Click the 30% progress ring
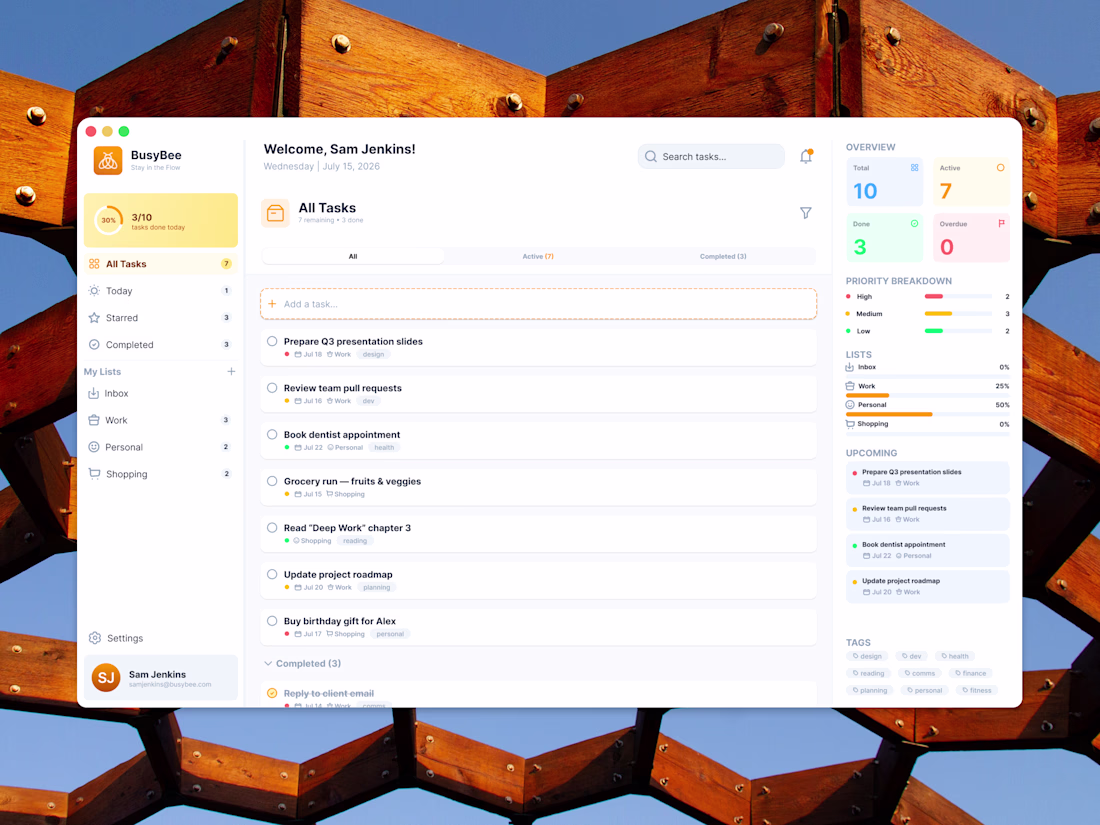This screenshot has height=825, width=1100. click(108, 220)
